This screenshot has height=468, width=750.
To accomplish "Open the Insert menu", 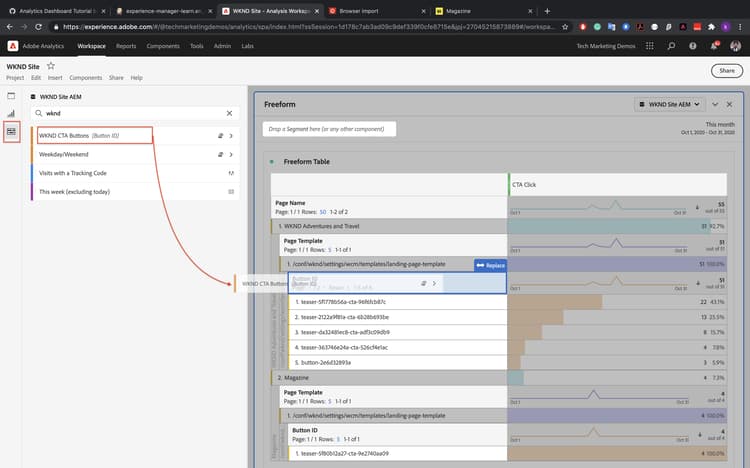I will [x=55, y=78].
